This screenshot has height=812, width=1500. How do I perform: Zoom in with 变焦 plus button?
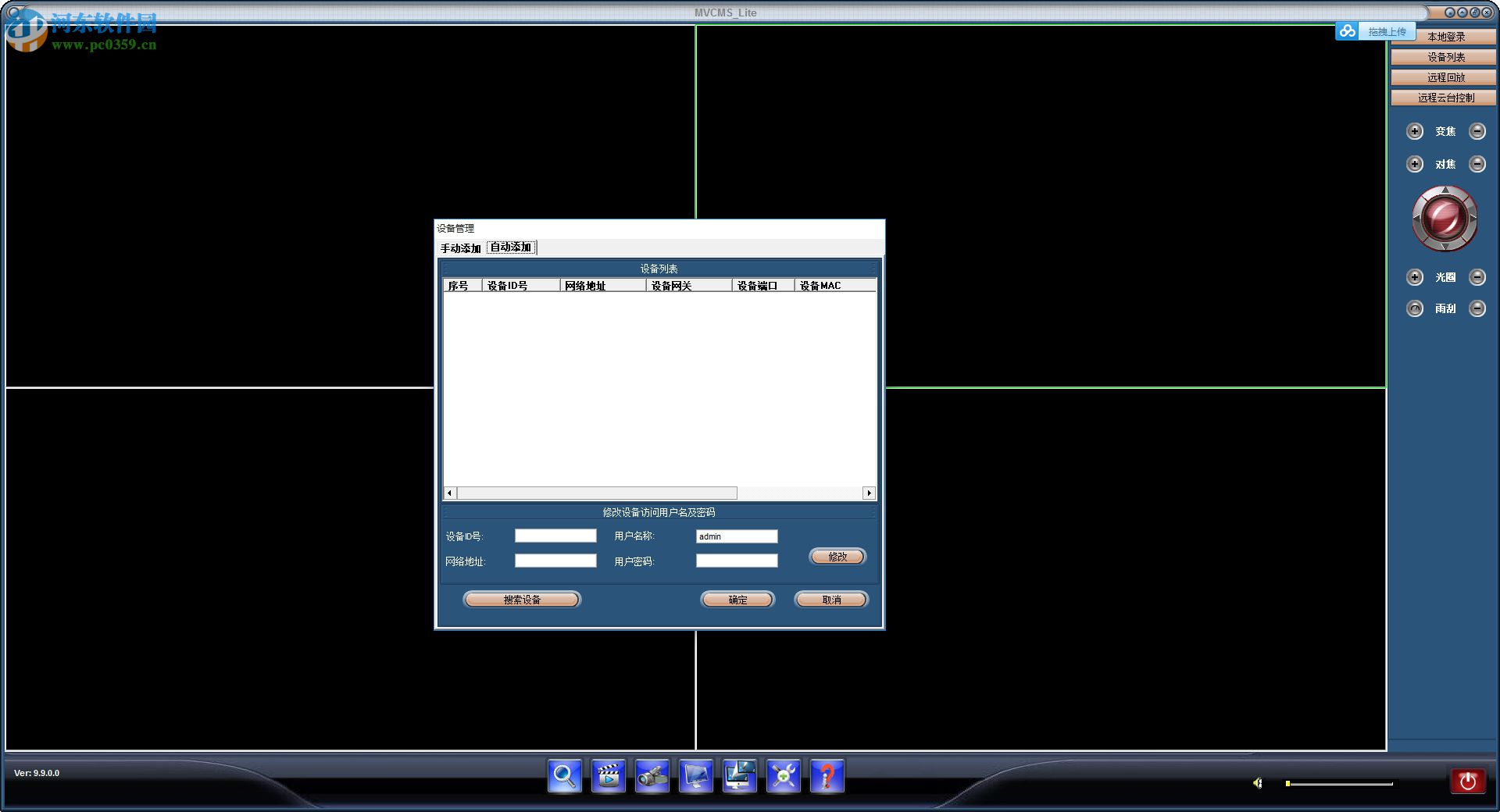[x=1415, y=131]
